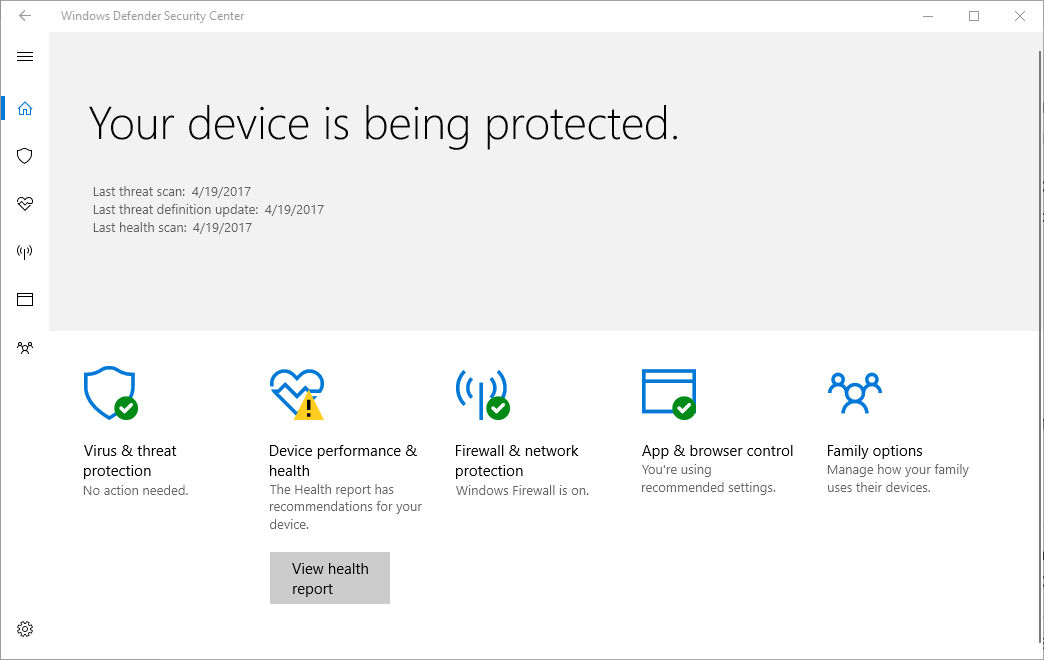Open the Virus & threat protection heading link

(x=130, y=461)
